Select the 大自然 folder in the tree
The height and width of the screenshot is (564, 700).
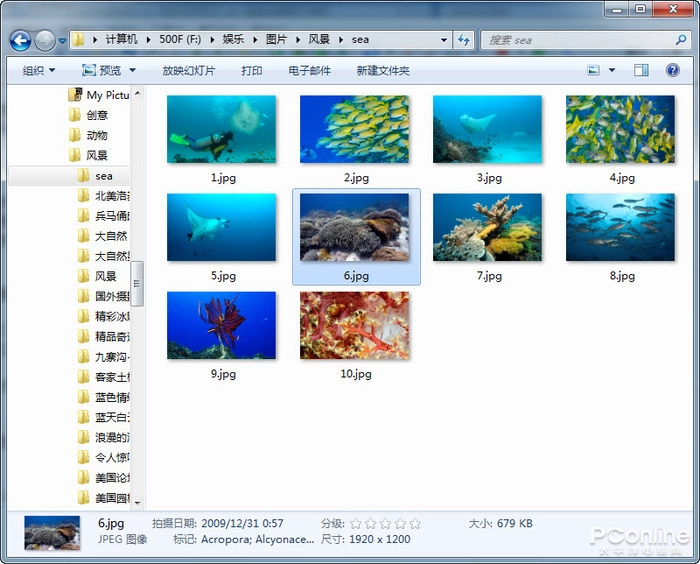pyautogui.click(x=111, y=236)
